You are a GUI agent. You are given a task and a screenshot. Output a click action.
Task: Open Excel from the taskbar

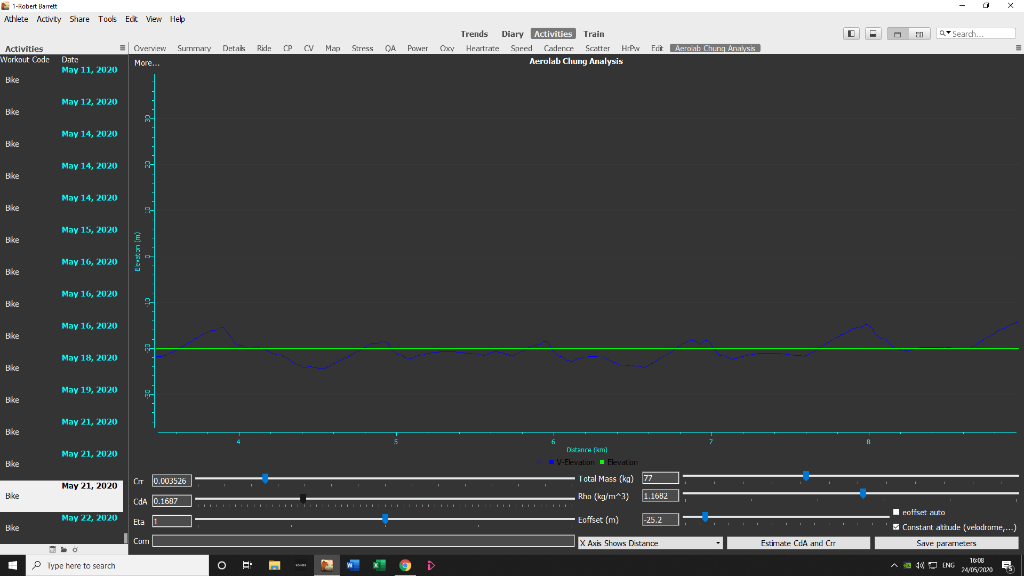click(x=378, y=565)
